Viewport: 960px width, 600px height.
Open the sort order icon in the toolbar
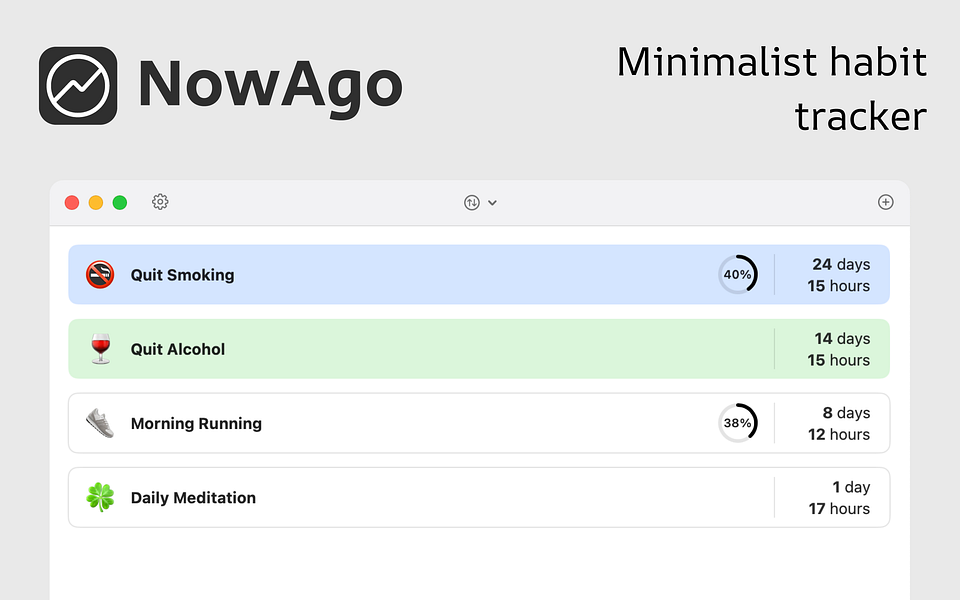click(x=471, y=202)
